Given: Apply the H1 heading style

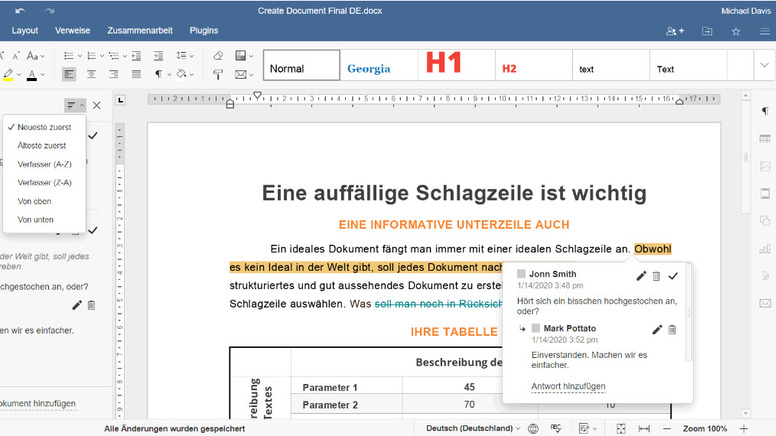Looking at the screenshot, I should click(x=456, y=65).
